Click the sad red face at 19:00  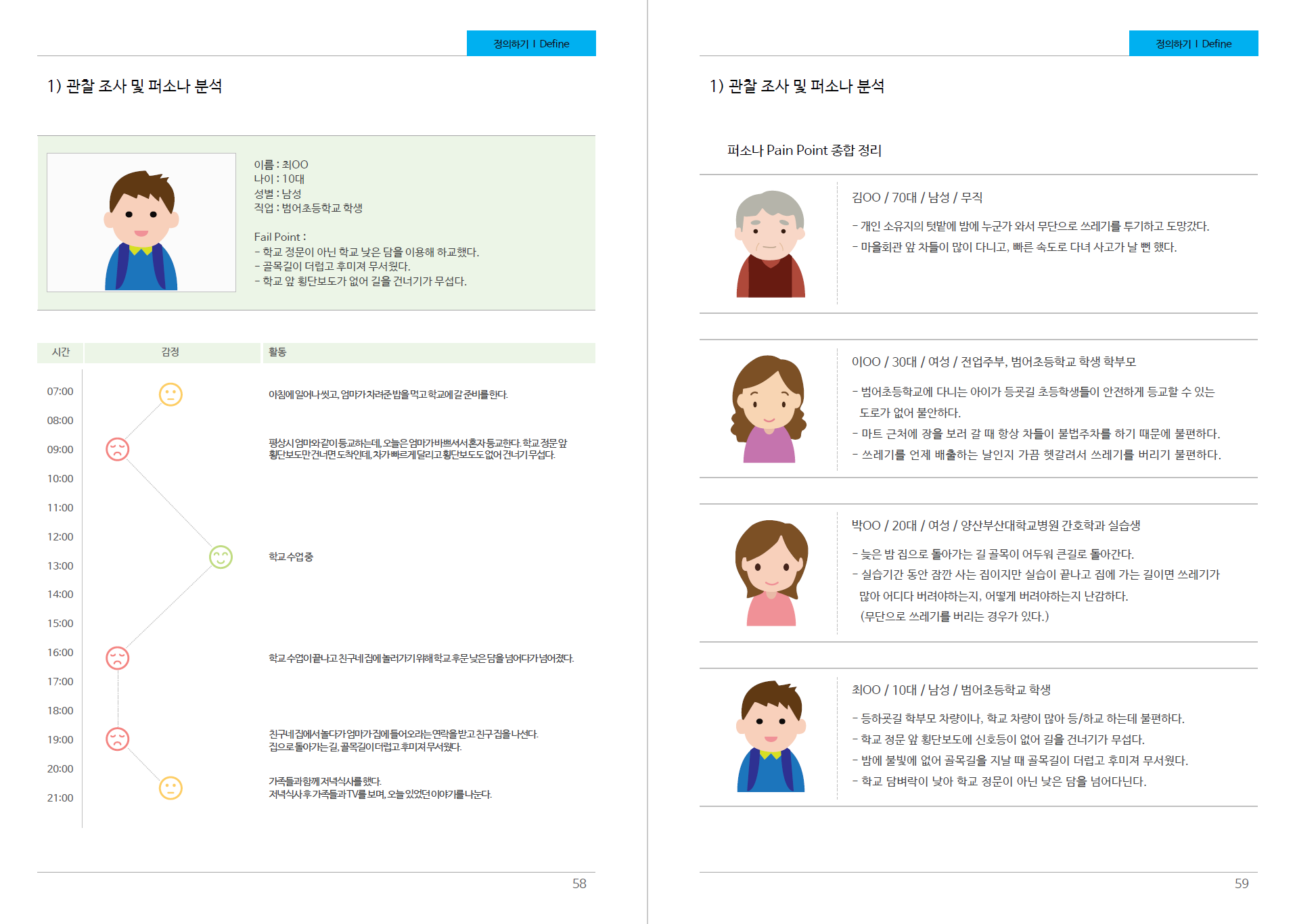(x=118, y=739)
